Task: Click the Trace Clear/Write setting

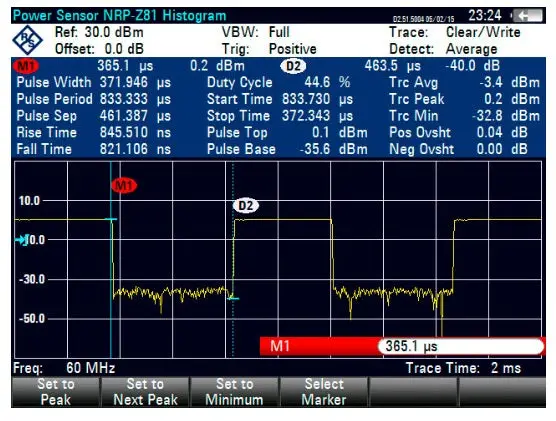Action: coord(455,32)
